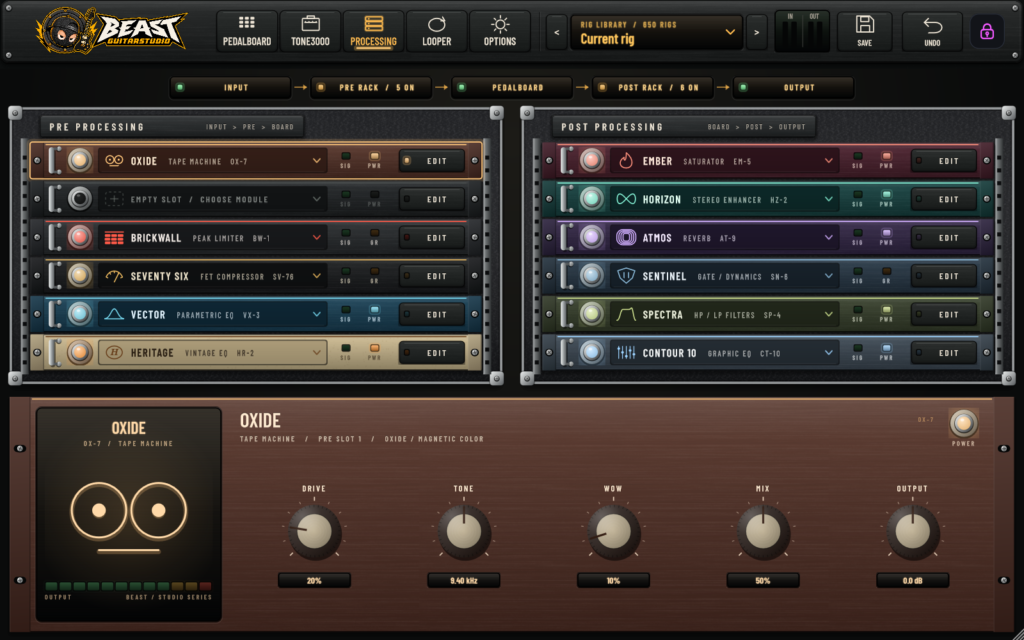Edit the Spectra filters module

point(944,315)
